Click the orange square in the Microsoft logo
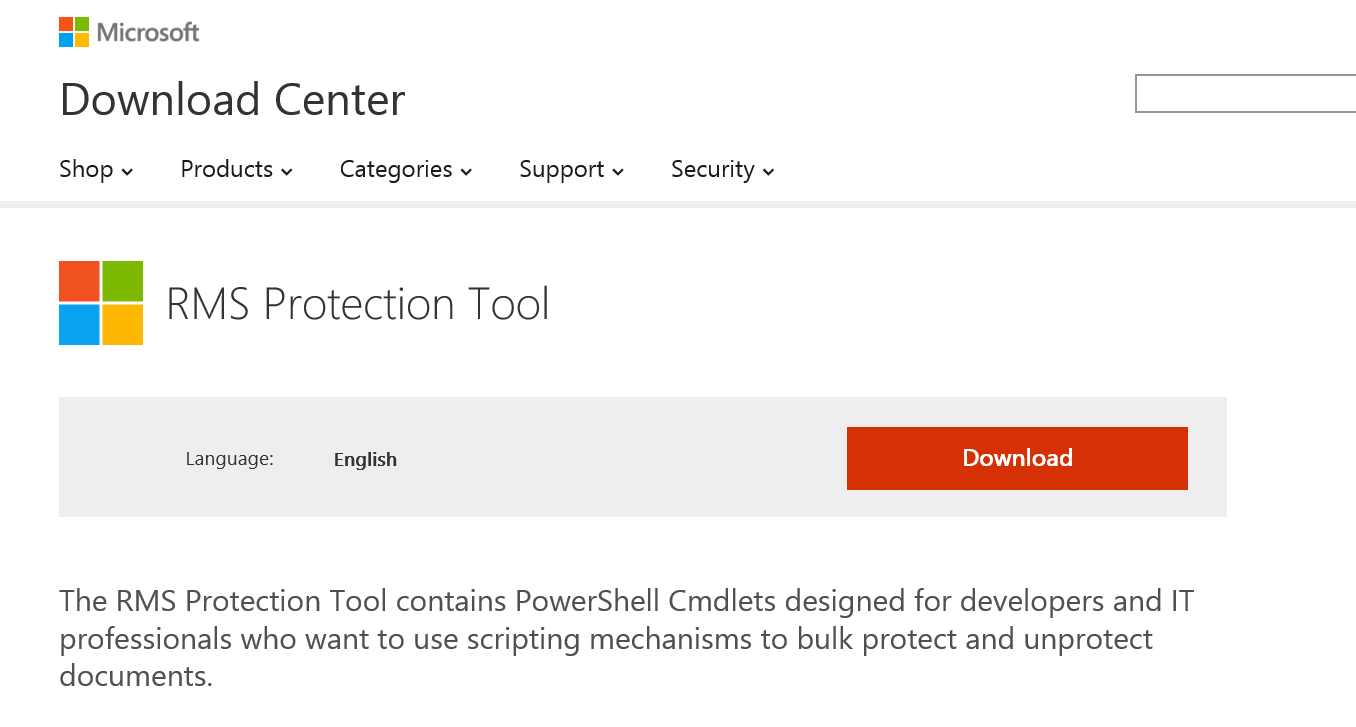Image resolution: width=1356 pixels, height=727 pixels. 65,24
